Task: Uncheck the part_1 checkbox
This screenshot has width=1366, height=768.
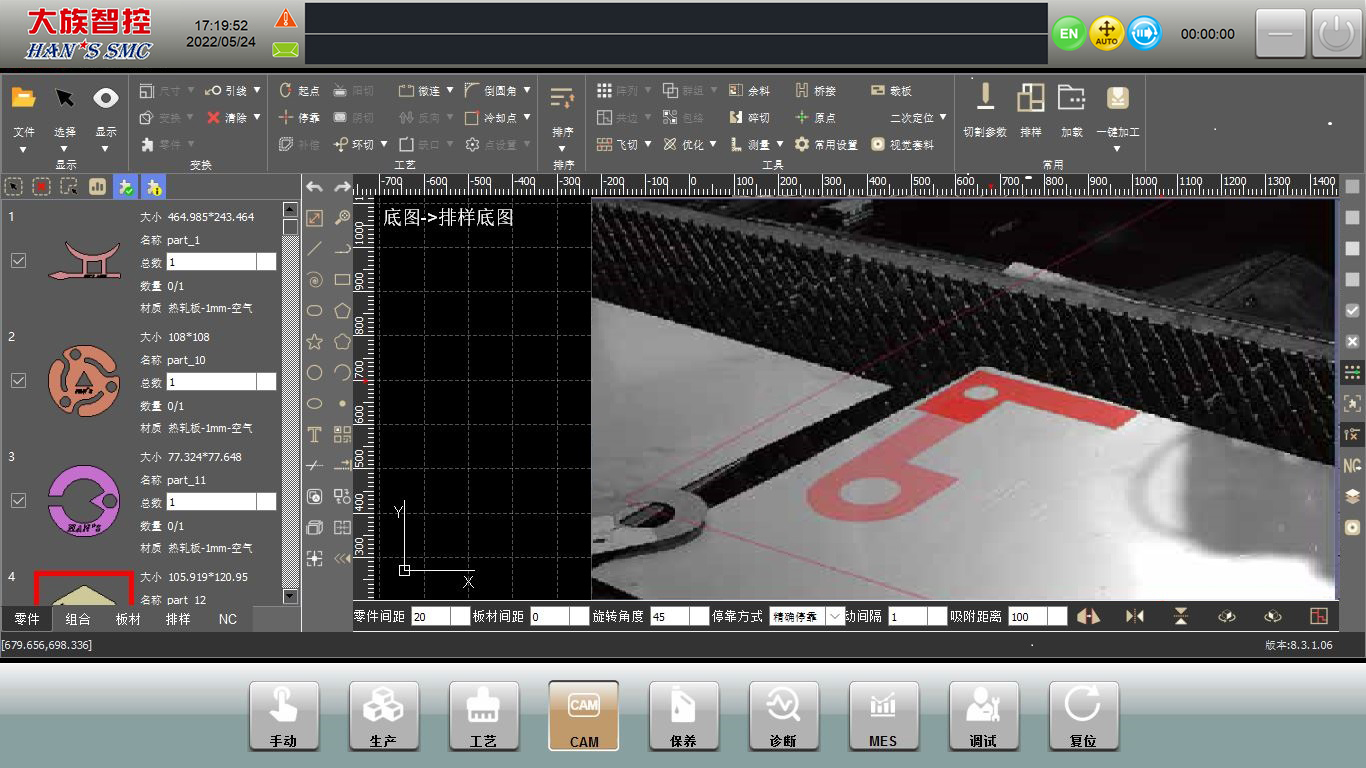Action: click(x=18, y=260)
